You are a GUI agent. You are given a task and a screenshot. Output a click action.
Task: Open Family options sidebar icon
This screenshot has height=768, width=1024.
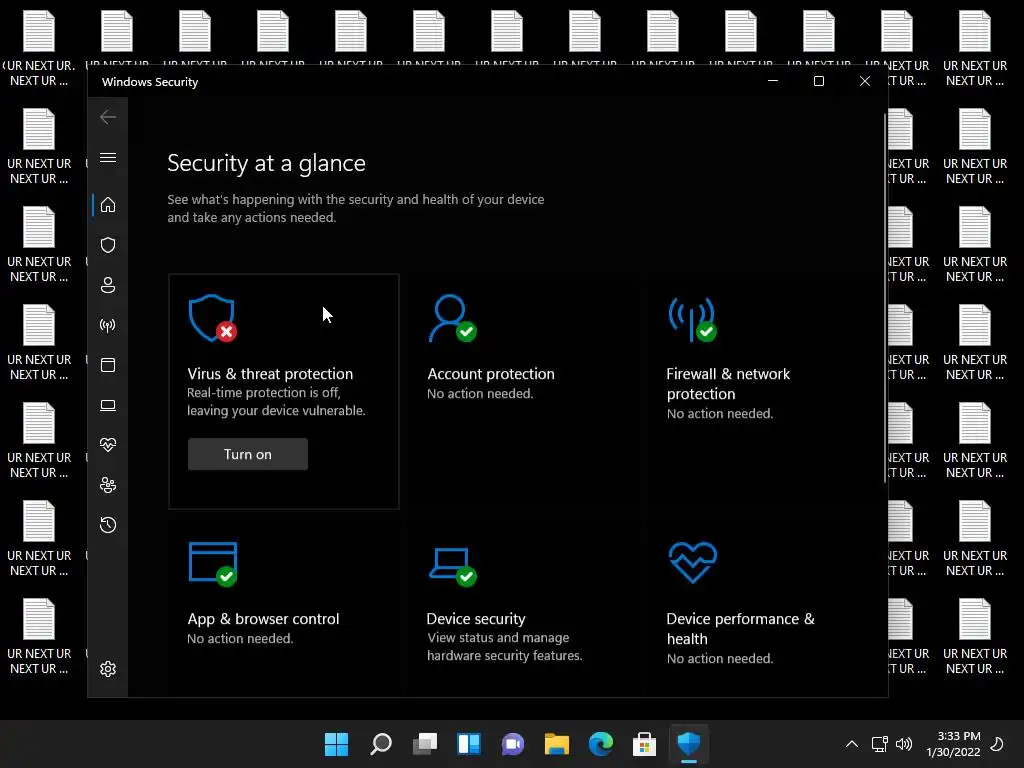(108, 485)
